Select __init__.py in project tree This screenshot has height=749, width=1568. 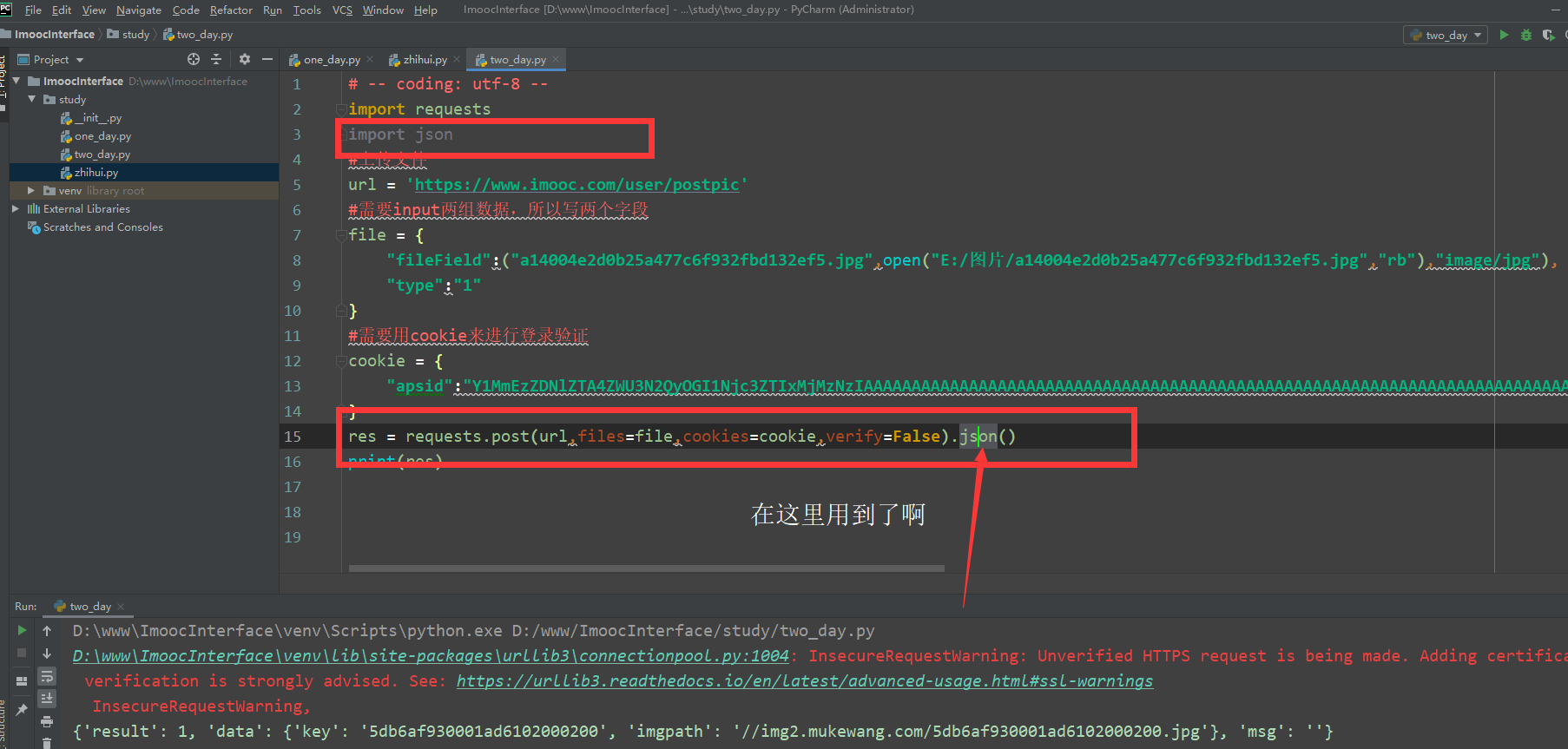pyautogui.click(x=91, y=117)
